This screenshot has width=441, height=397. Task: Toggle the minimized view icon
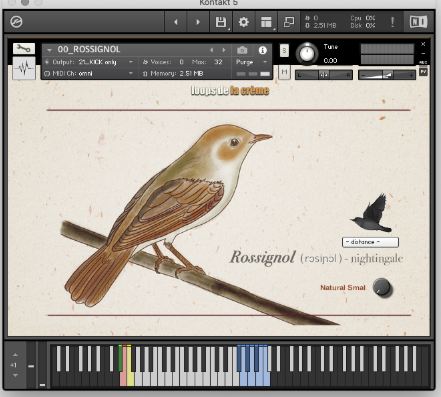pyautogui.click(x=289, y=22)
